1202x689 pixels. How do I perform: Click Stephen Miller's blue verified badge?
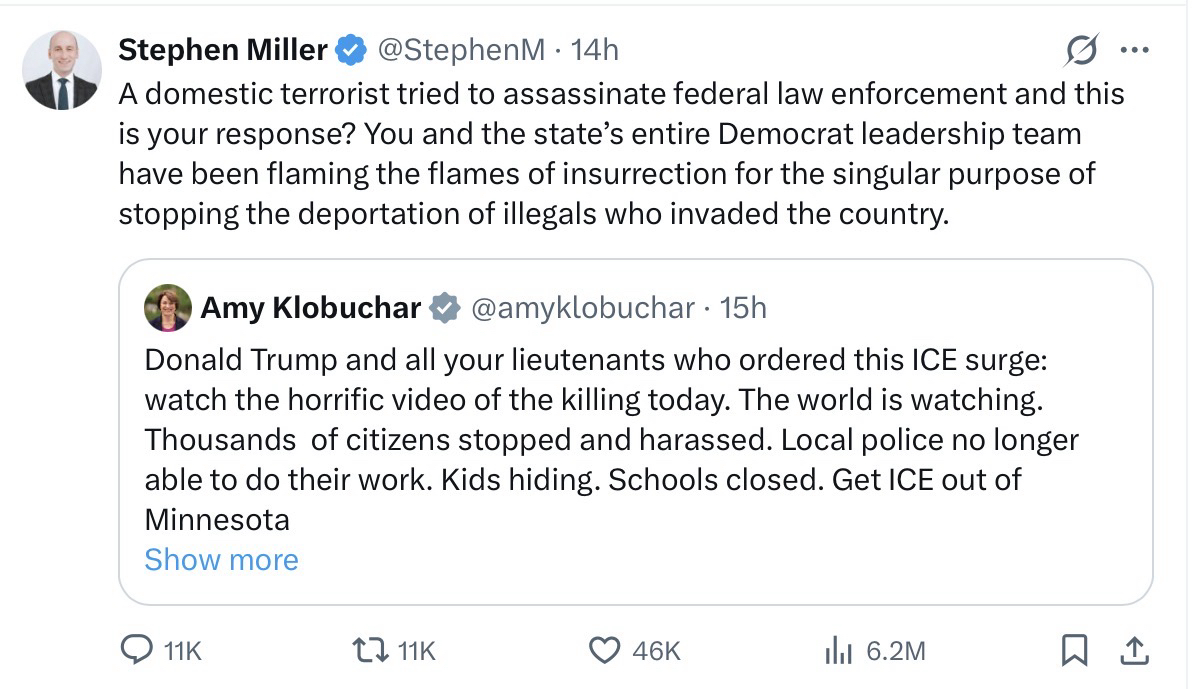pyautogui.click(x=349, y=50)
